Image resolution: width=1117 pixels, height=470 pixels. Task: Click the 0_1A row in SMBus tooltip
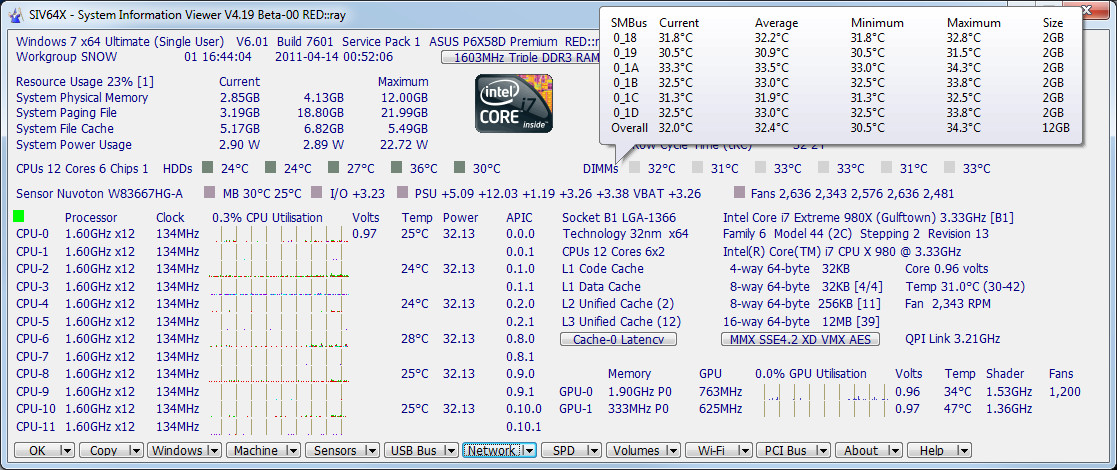click(841, 68)
